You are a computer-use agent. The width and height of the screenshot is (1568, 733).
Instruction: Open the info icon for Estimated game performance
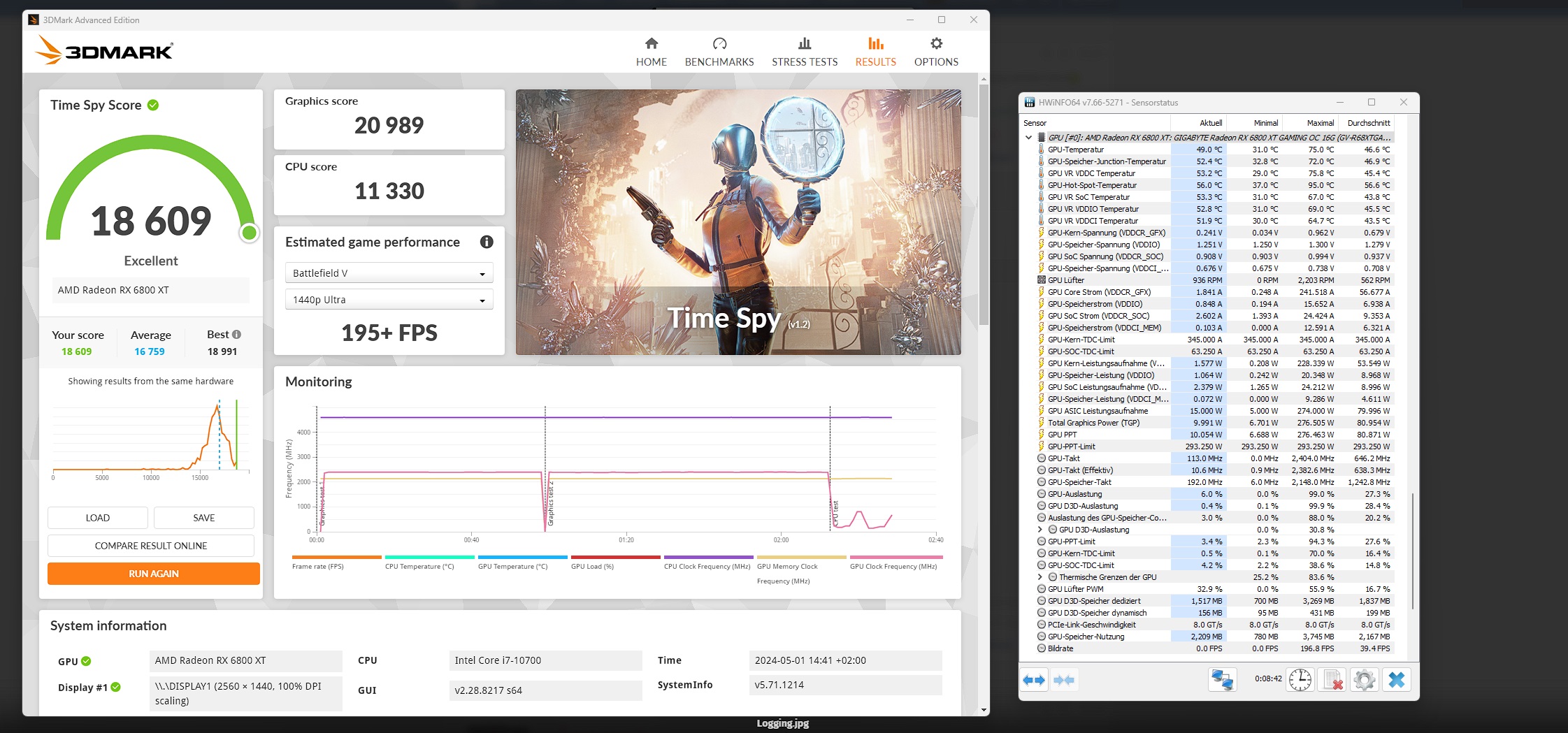pos(487,242)
